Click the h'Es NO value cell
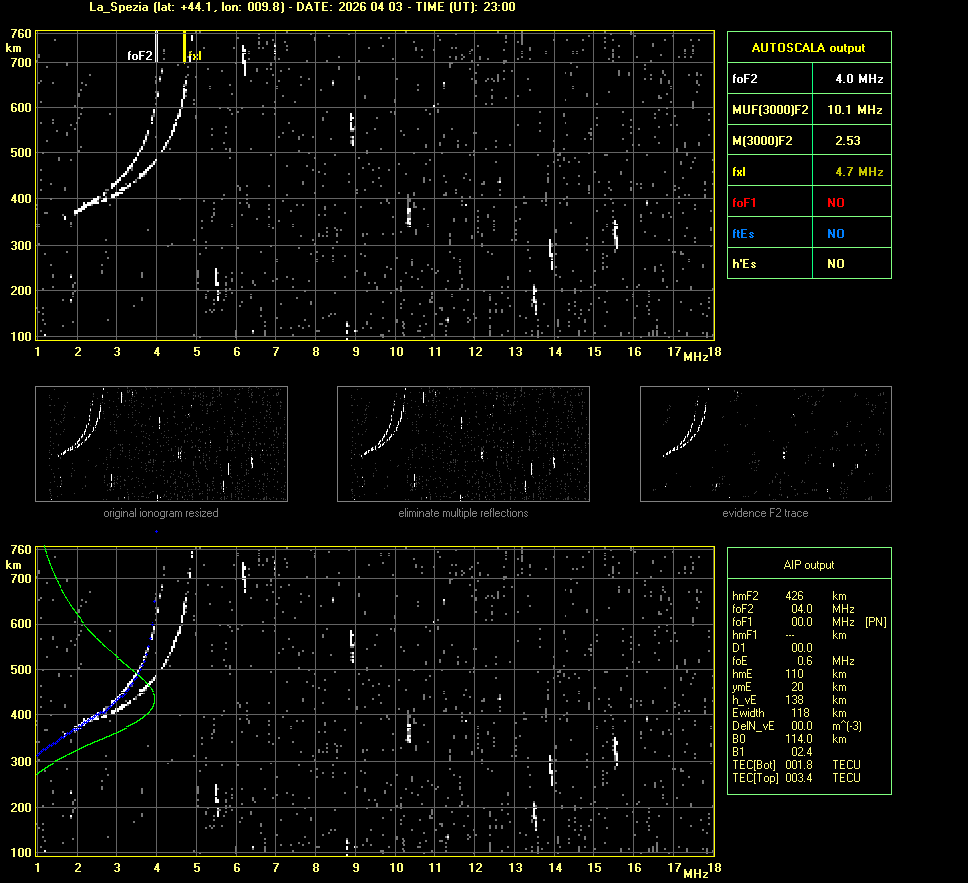The height and width of the screenshot is (883, 968). point(835,264)
